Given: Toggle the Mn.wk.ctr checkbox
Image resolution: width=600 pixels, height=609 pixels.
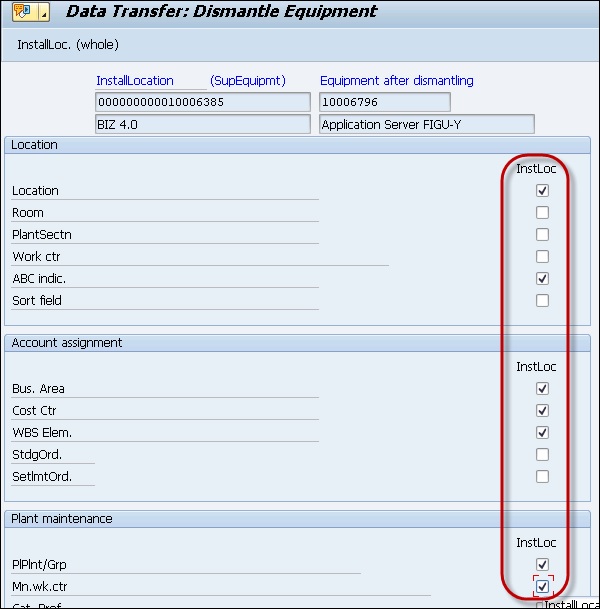Looking at the screenshot, I should coord(542,587).
